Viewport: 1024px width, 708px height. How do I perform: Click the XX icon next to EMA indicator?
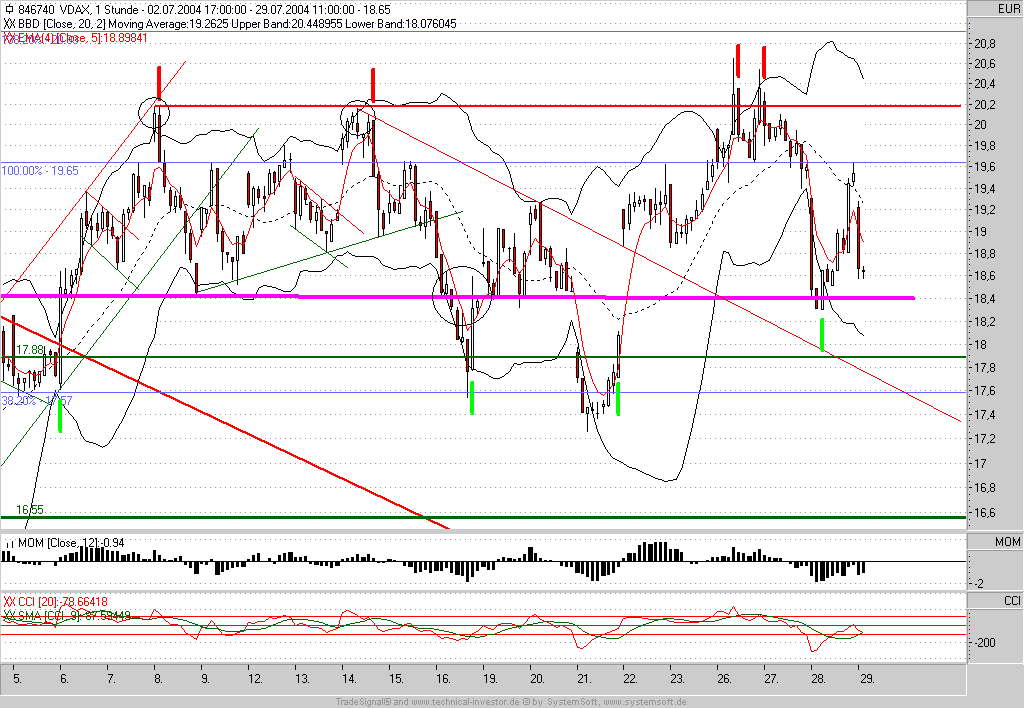click(x=9, y=38)
